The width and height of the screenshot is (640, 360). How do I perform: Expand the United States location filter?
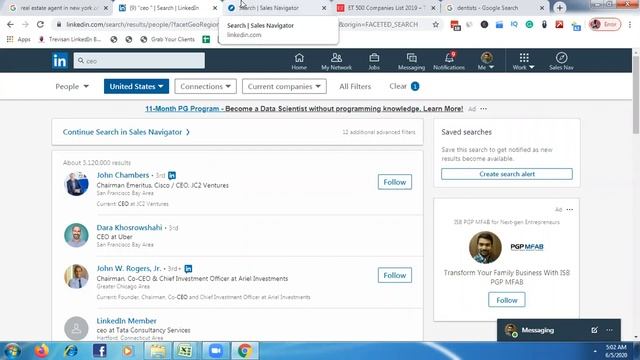(x=136, y=87)
